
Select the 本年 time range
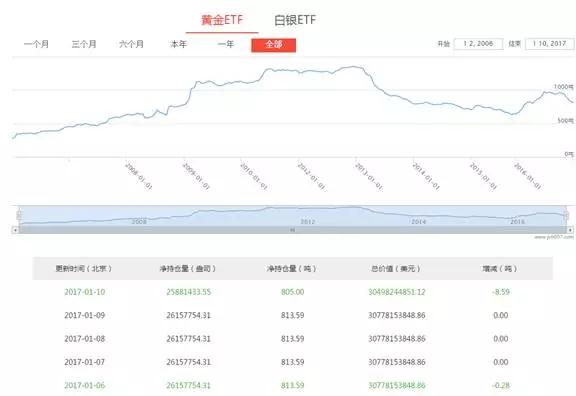click(x=179, y=44)
